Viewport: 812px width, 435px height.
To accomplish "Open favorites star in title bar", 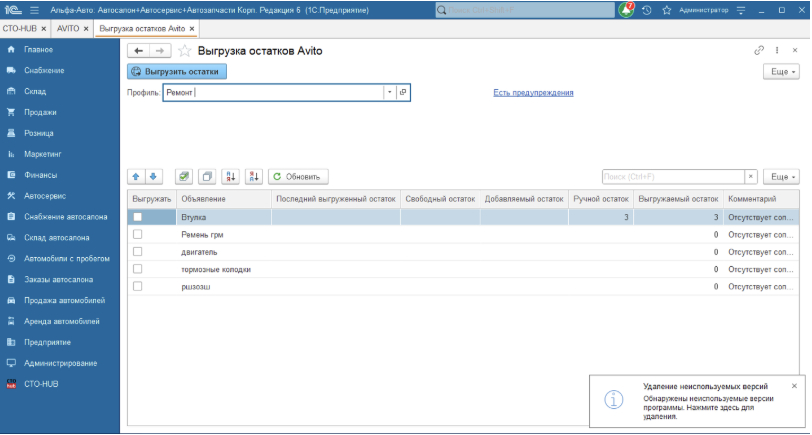I will 667,10.
